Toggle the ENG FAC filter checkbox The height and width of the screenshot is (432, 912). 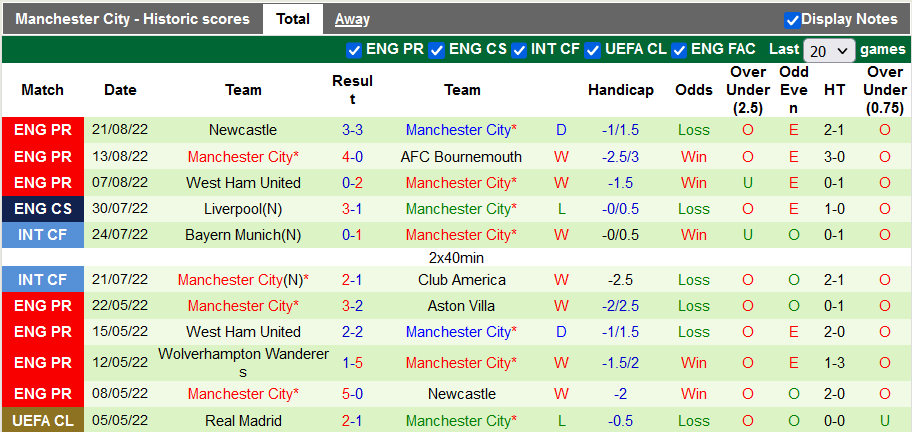tap(680, 50)
